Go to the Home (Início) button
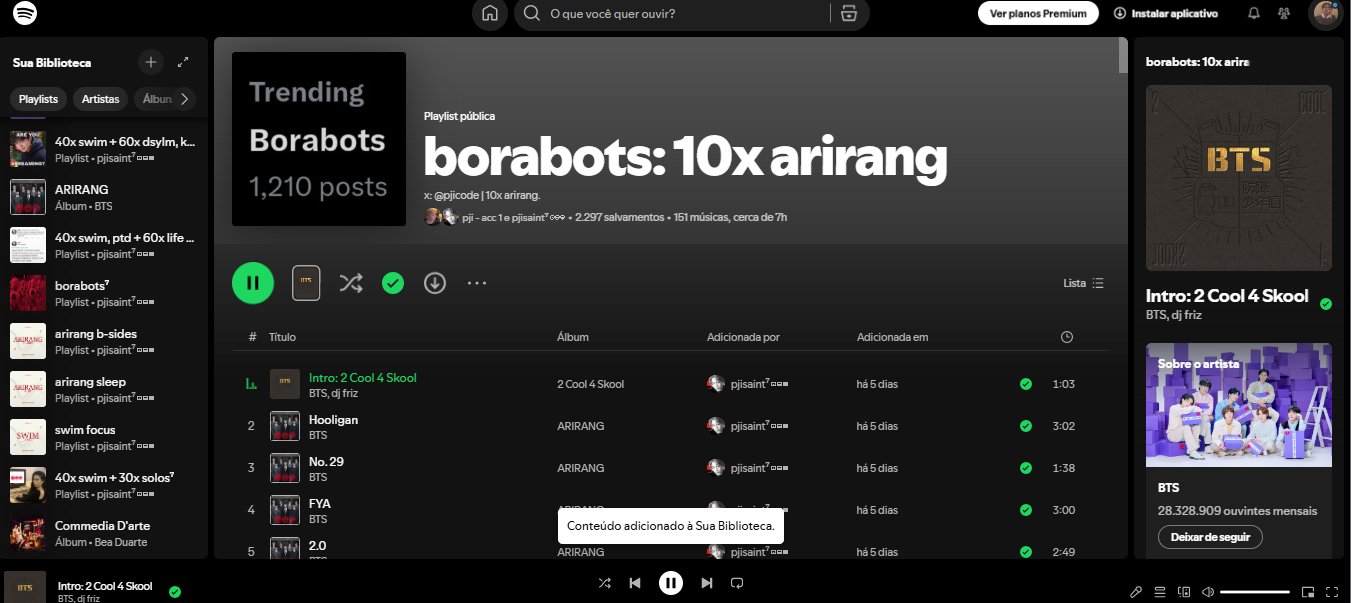Image resolution: width=1351 pixels, height=603 pixels. pyautogui.click(x=490, y=14)
